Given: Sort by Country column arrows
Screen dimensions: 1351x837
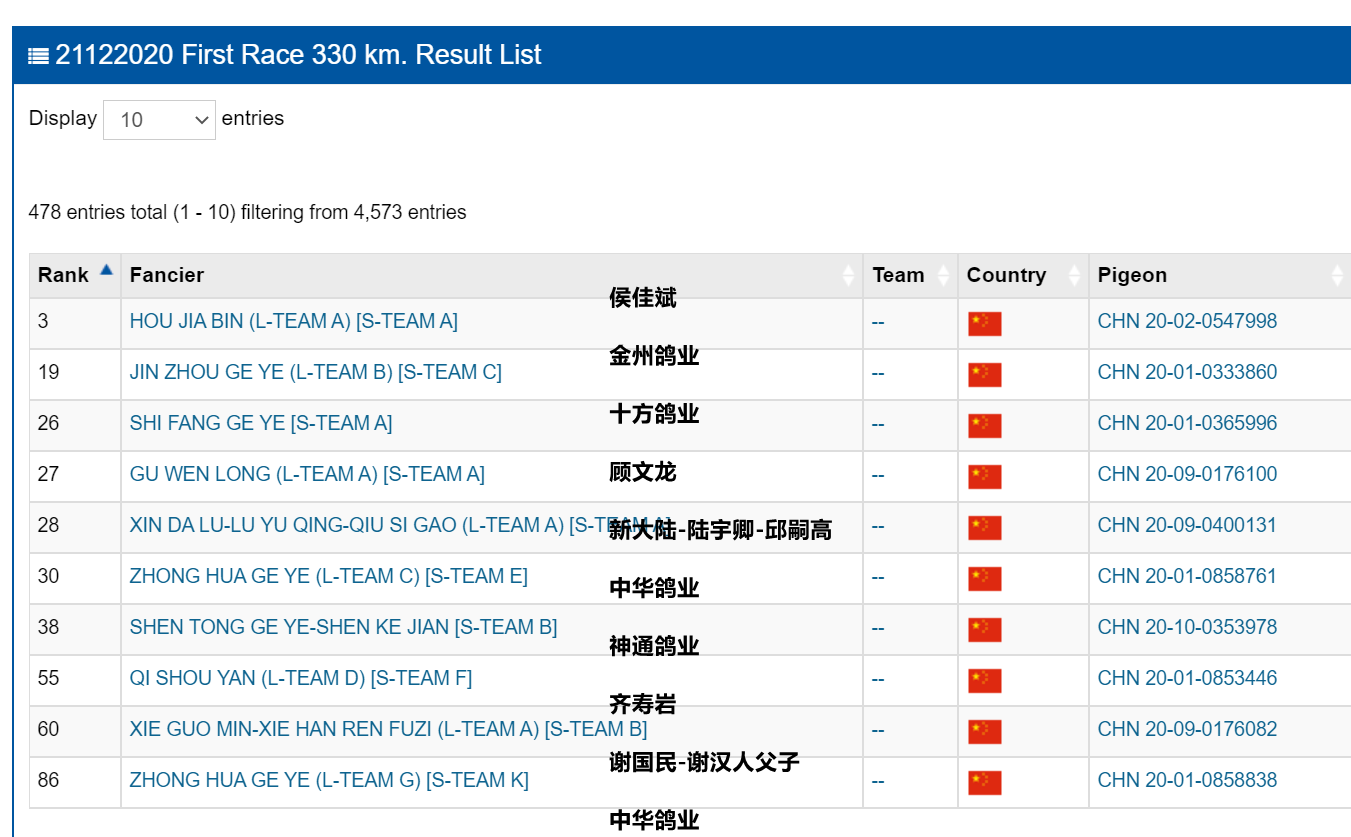Looking at the screenshot, I should (1075, 275).
